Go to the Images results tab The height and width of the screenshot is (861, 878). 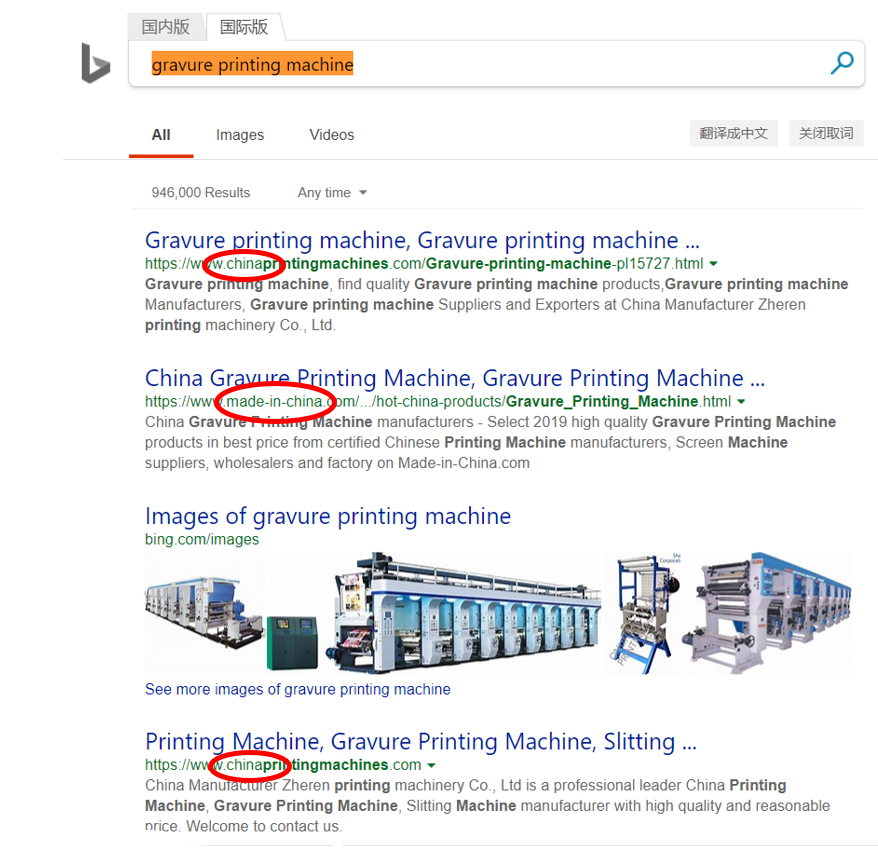tap(240, 135)
